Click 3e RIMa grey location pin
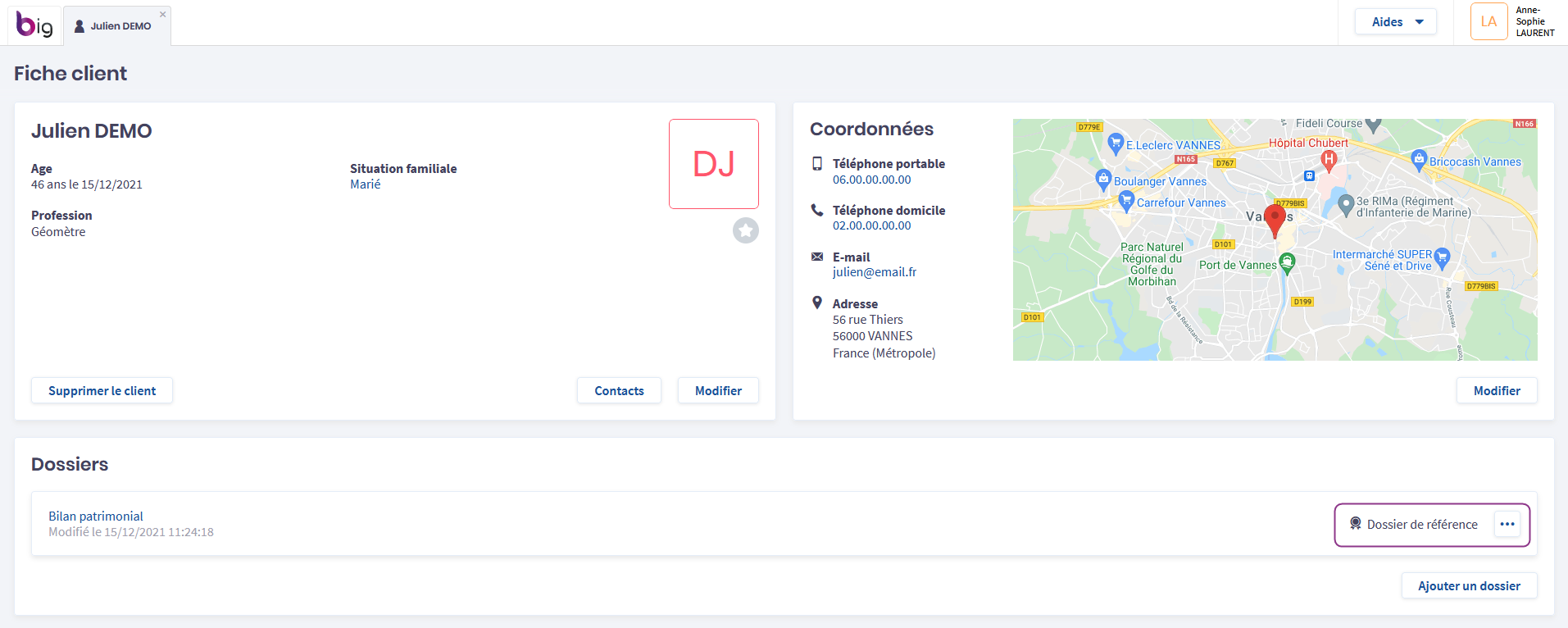 tap(1345, 204)
